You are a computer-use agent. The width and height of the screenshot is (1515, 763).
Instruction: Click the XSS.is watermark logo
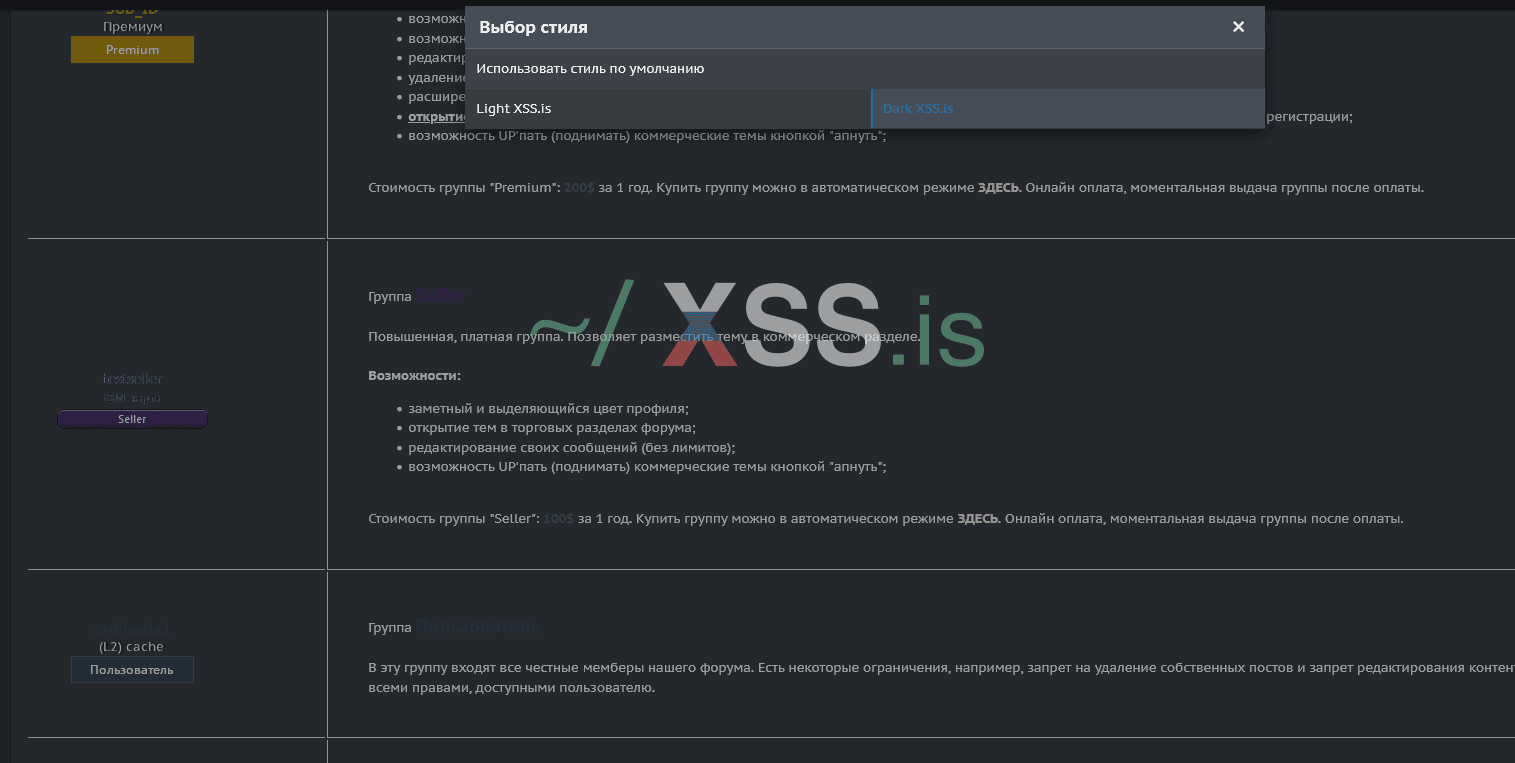[x=757, y=323]
